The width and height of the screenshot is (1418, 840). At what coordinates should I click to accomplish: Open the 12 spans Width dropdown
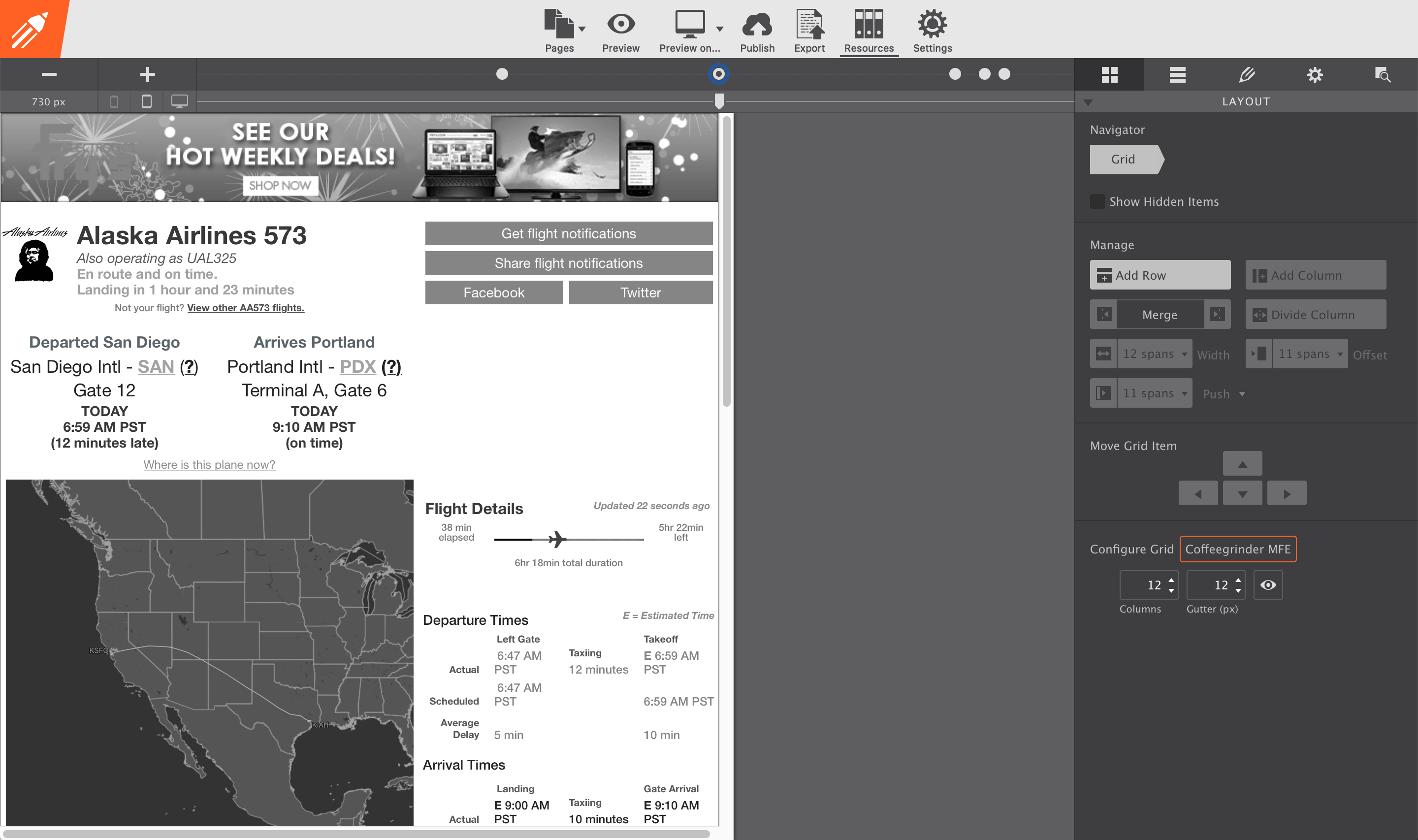[x=1154, y=354]
